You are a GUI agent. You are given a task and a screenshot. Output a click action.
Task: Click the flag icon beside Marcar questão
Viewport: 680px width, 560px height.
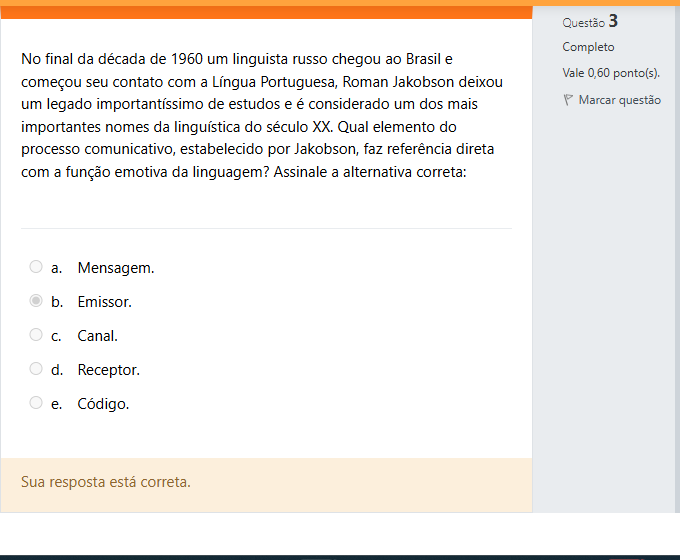point(568,100)
